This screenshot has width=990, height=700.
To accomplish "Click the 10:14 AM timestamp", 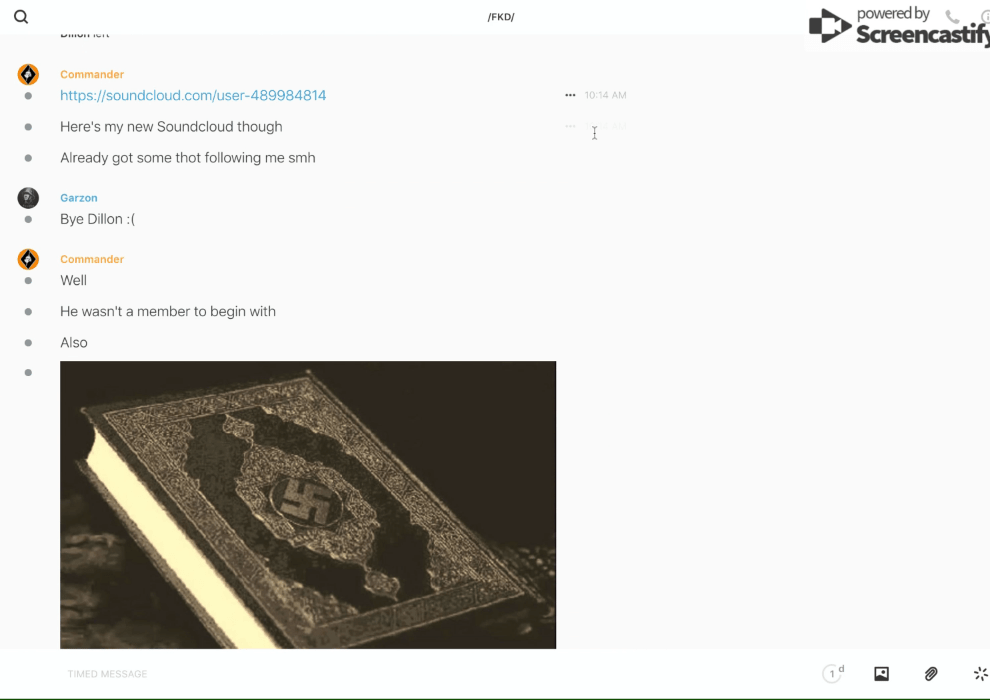I will tap(605, 96).
